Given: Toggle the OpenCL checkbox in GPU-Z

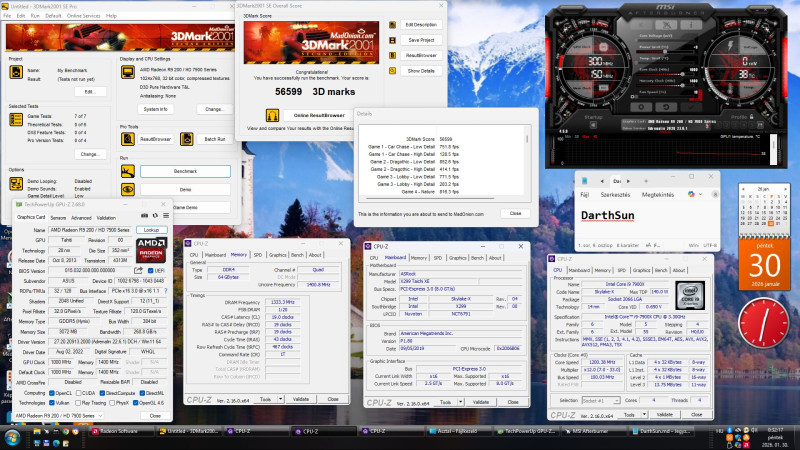Looking at the screenshot, I should 52,393.
